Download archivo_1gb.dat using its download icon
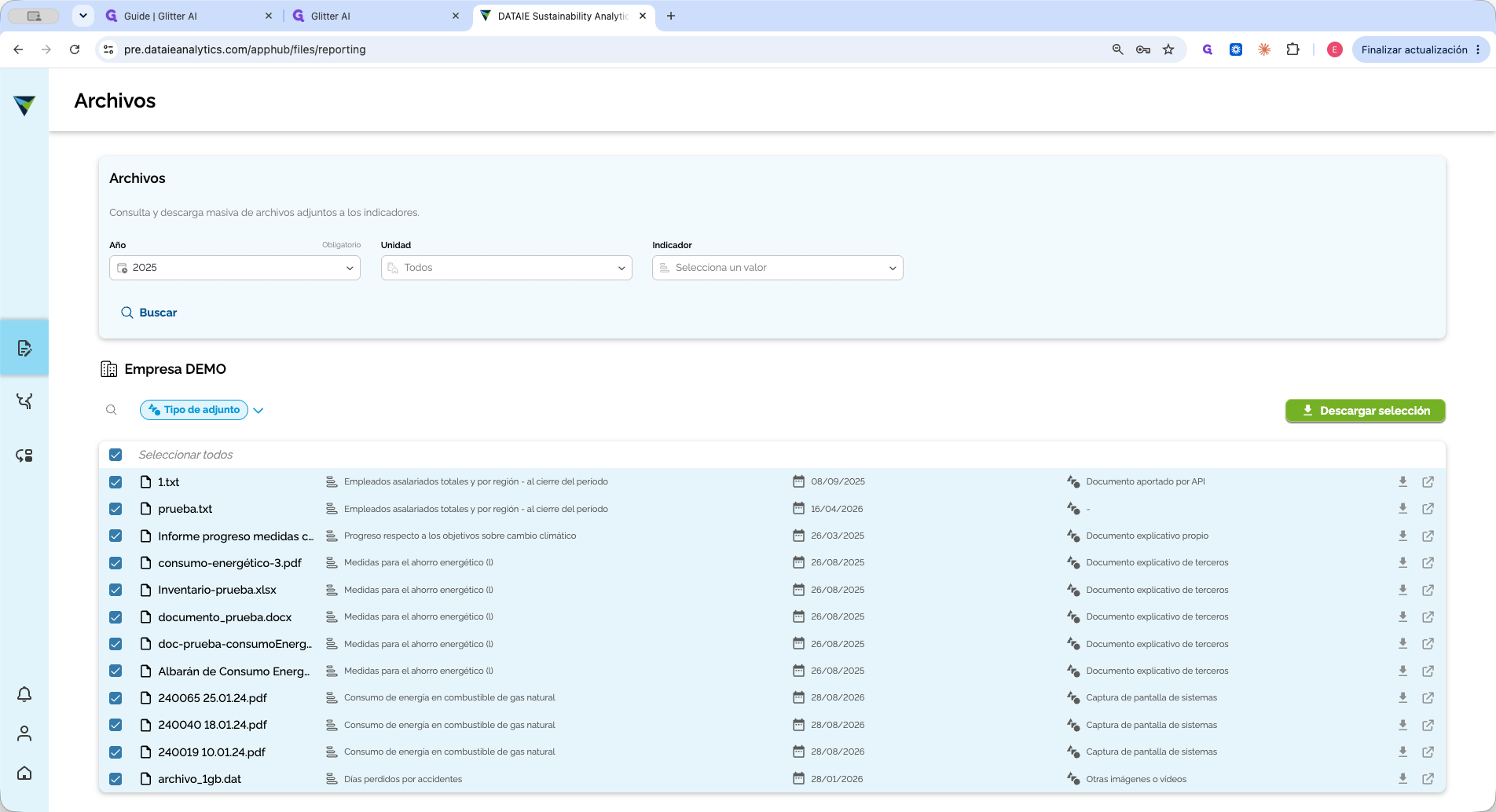Viewport: 1496px width, 812px height. [1402, 779]
